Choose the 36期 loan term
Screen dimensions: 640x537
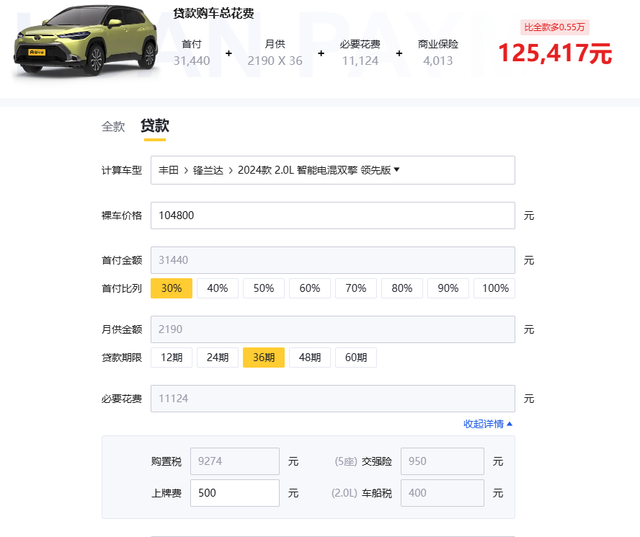pos(264,357)
